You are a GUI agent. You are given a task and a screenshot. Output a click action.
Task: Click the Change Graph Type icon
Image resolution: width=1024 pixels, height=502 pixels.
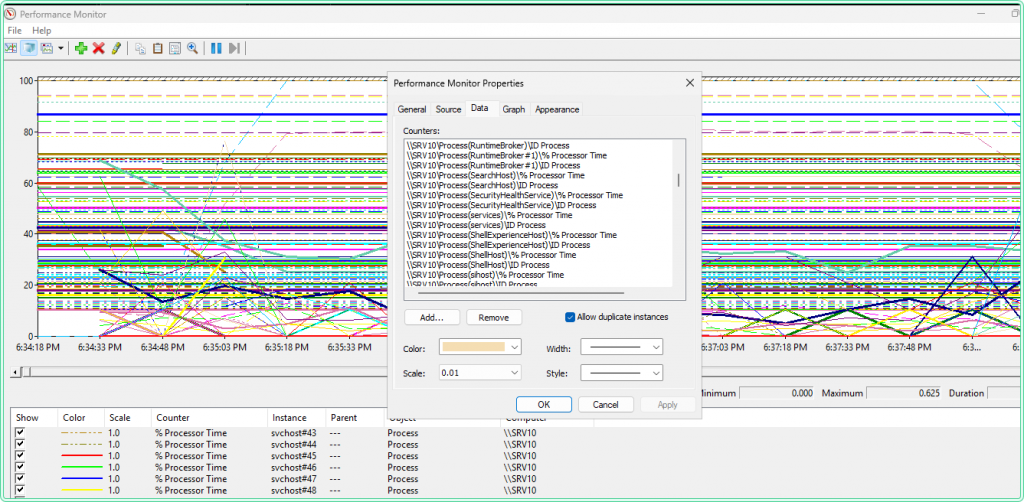tap(47, 48)
